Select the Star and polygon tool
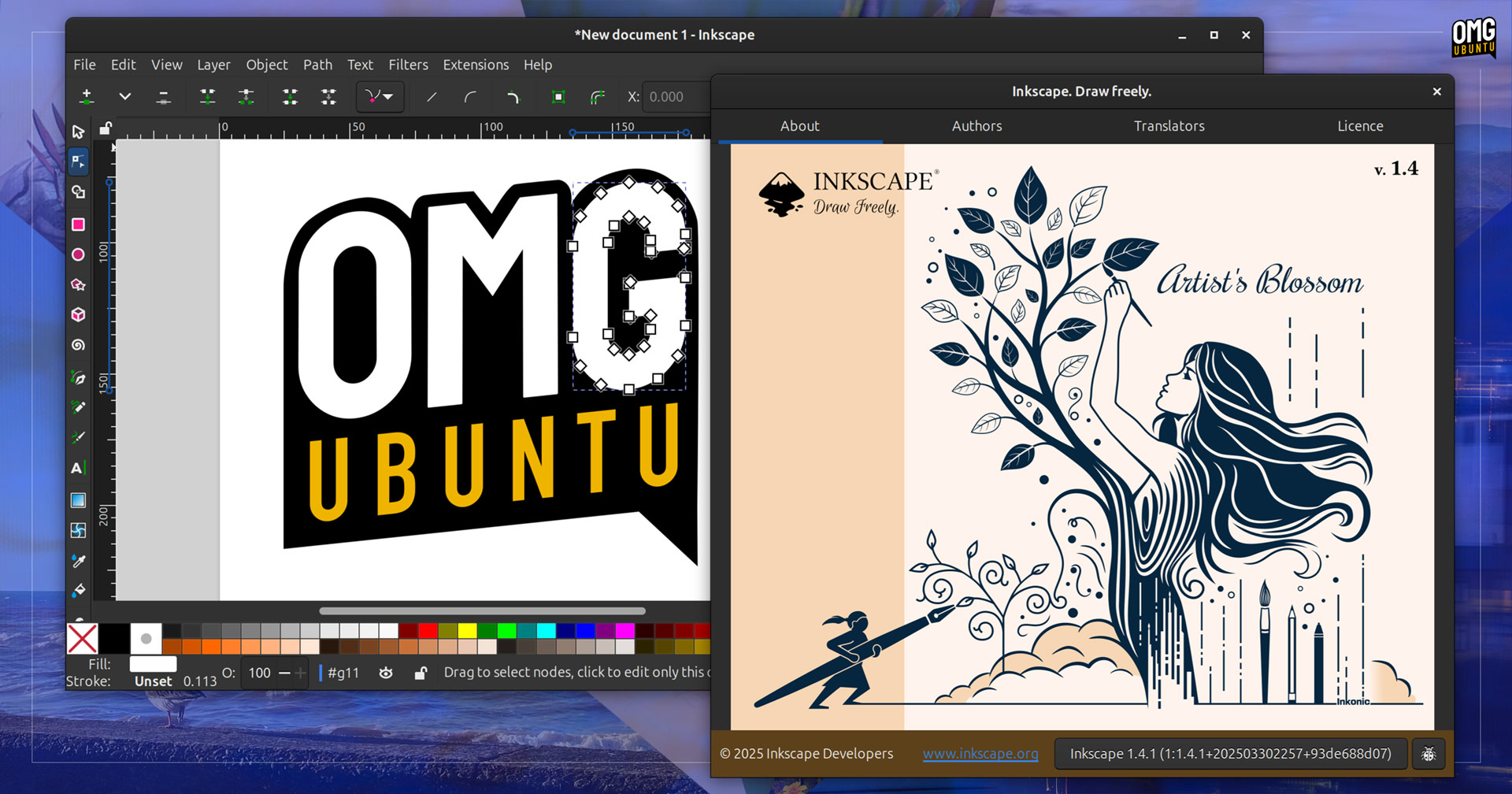The width and height of the screenshot is (1512, 794). coord(78,284)
